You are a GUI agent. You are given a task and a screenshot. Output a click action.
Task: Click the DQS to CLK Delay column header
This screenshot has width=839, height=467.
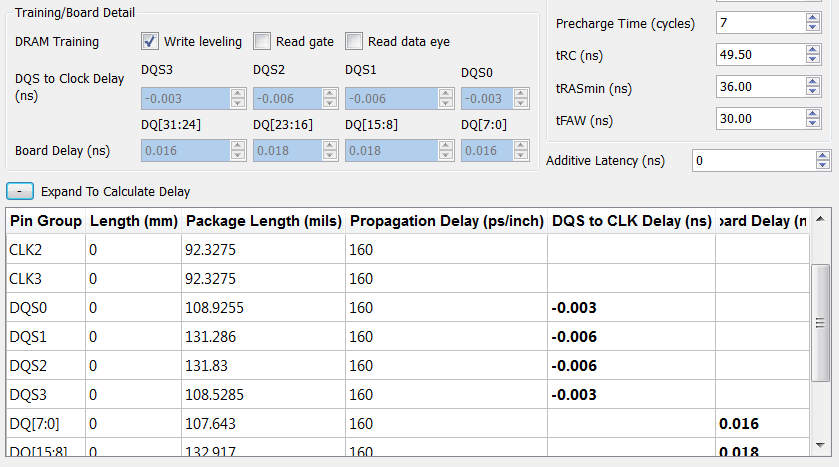631,220
